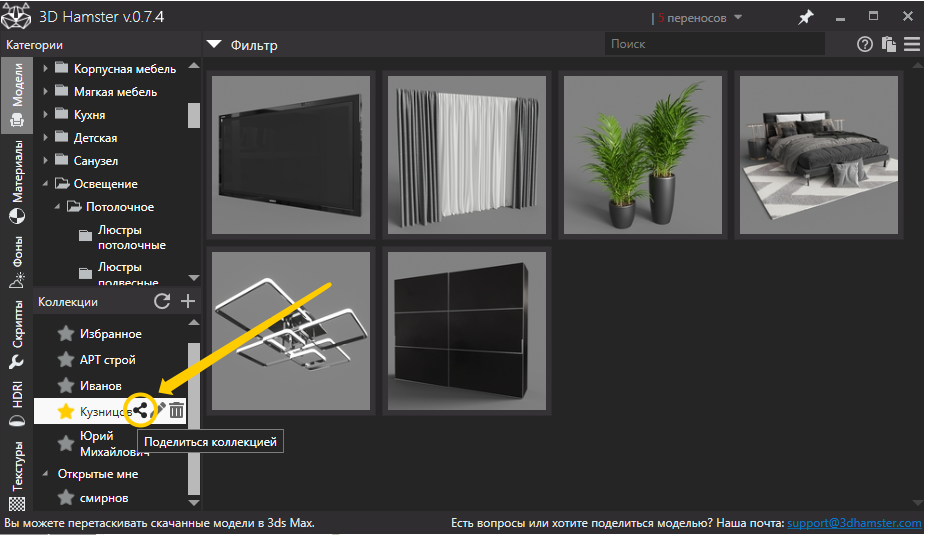Pin the window with pushpin icon
This screenshot has width=925, height=535.
coord(805,17)
